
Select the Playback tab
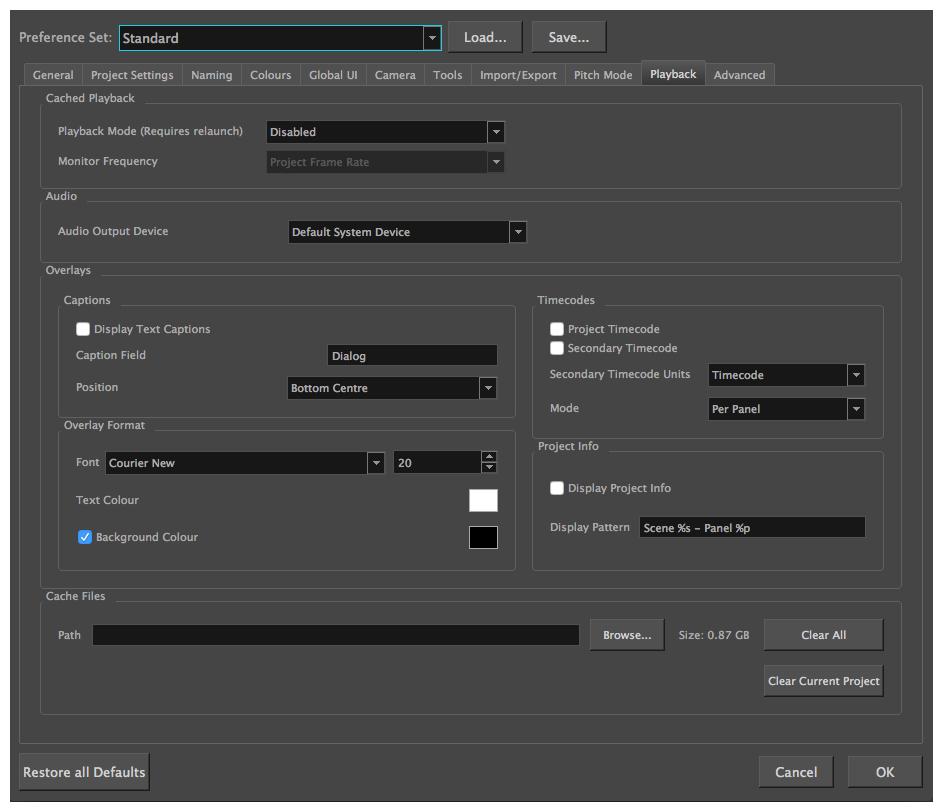[673, 74]
